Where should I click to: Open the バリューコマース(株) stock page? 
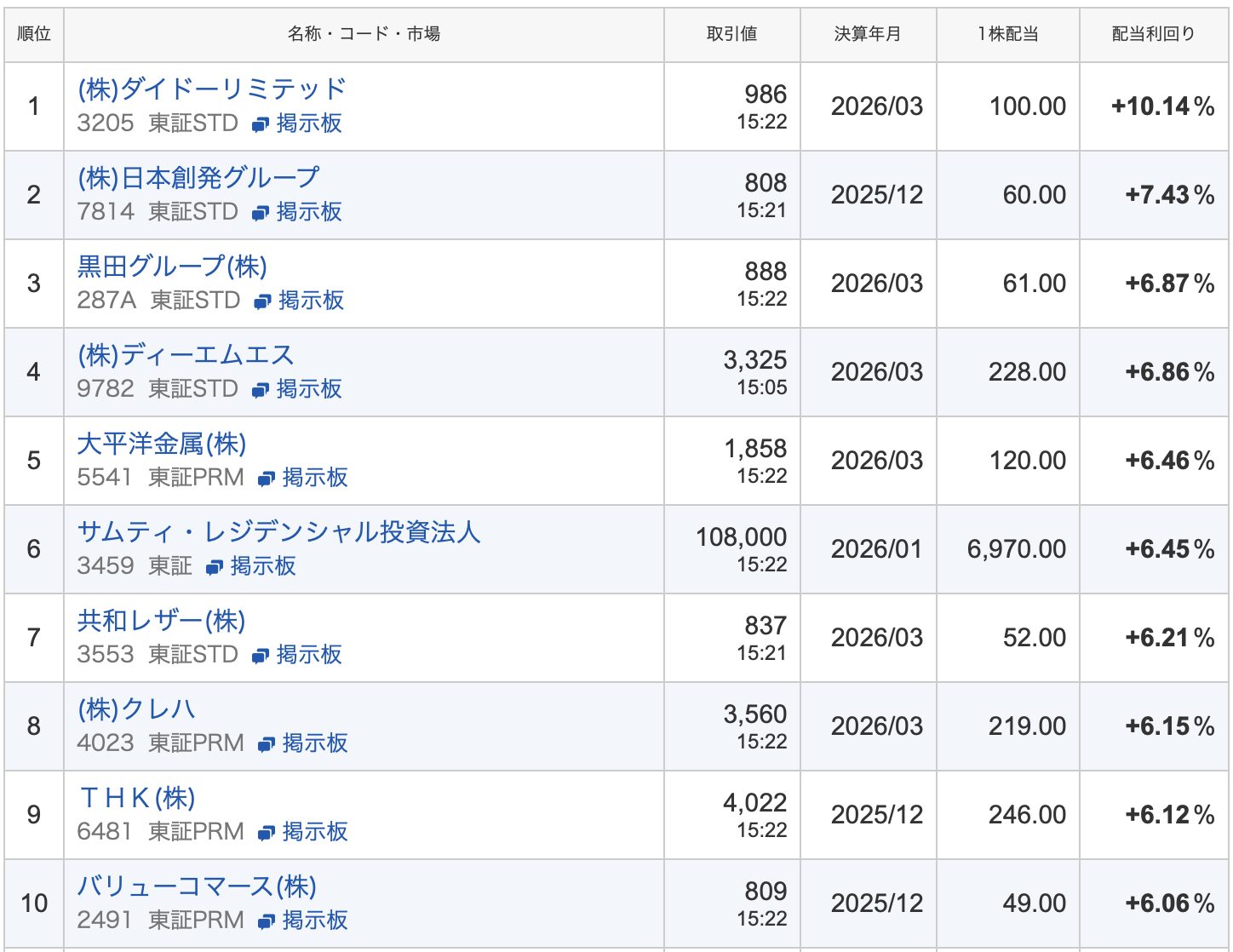pos(197,886)
